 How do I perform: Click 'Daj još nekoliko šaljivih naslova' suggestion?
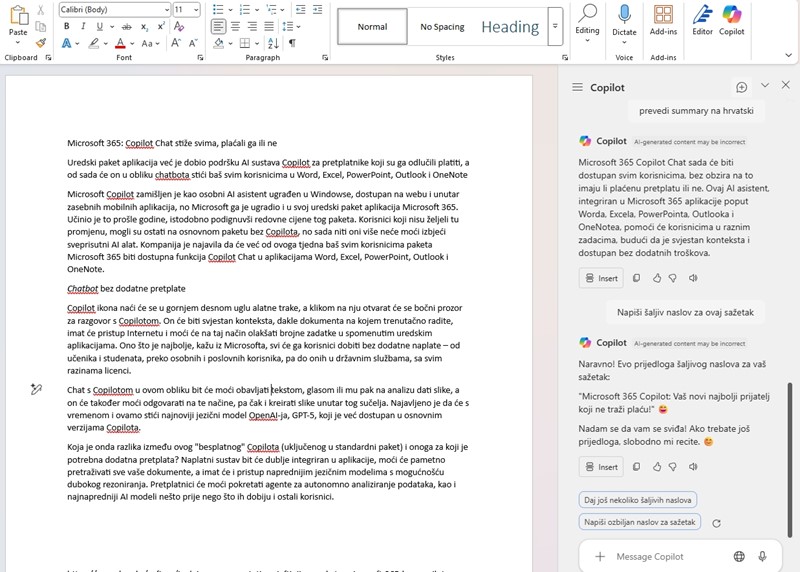pyautogui.click(x=638, y=499)
